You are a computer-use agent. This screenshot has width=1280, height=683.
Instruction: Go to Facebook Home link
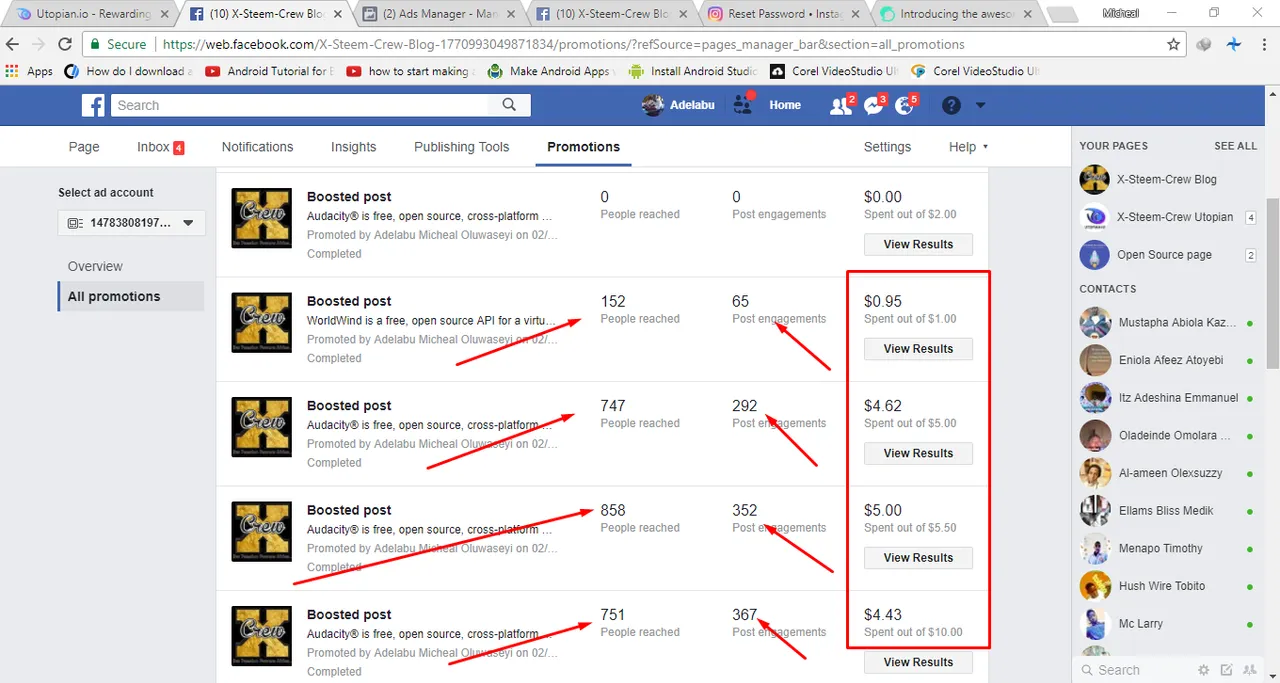[x=785, y=105]
